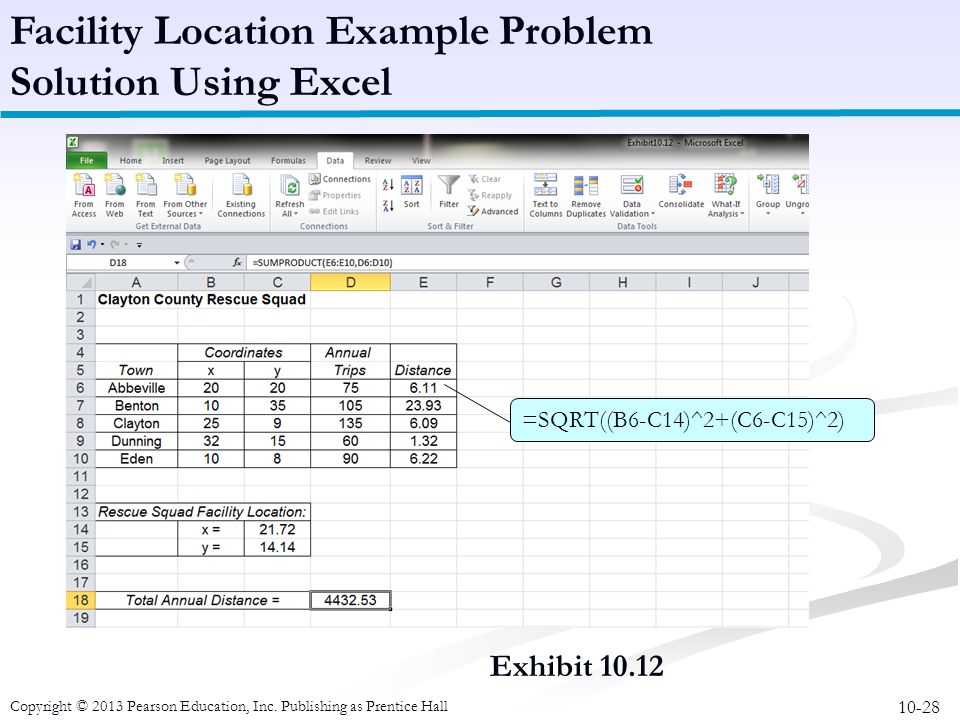Select the Benton town cell
This screenshot has height=720, width=960.
137,406
